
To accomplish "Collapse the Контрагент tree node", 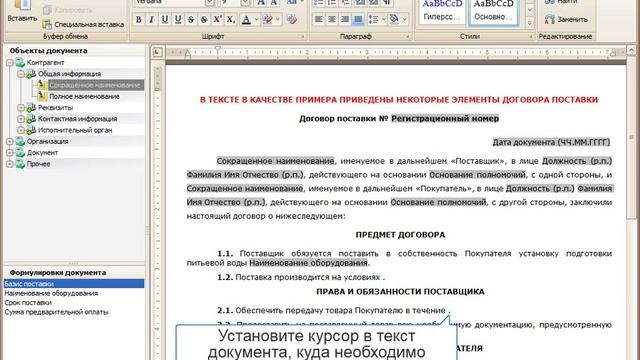I will point(10,63).
